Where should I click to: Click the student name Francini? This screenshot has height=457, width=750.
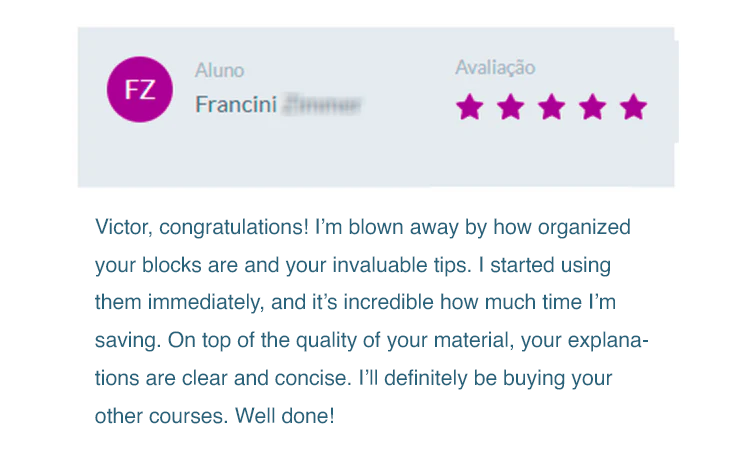[236, 104]
